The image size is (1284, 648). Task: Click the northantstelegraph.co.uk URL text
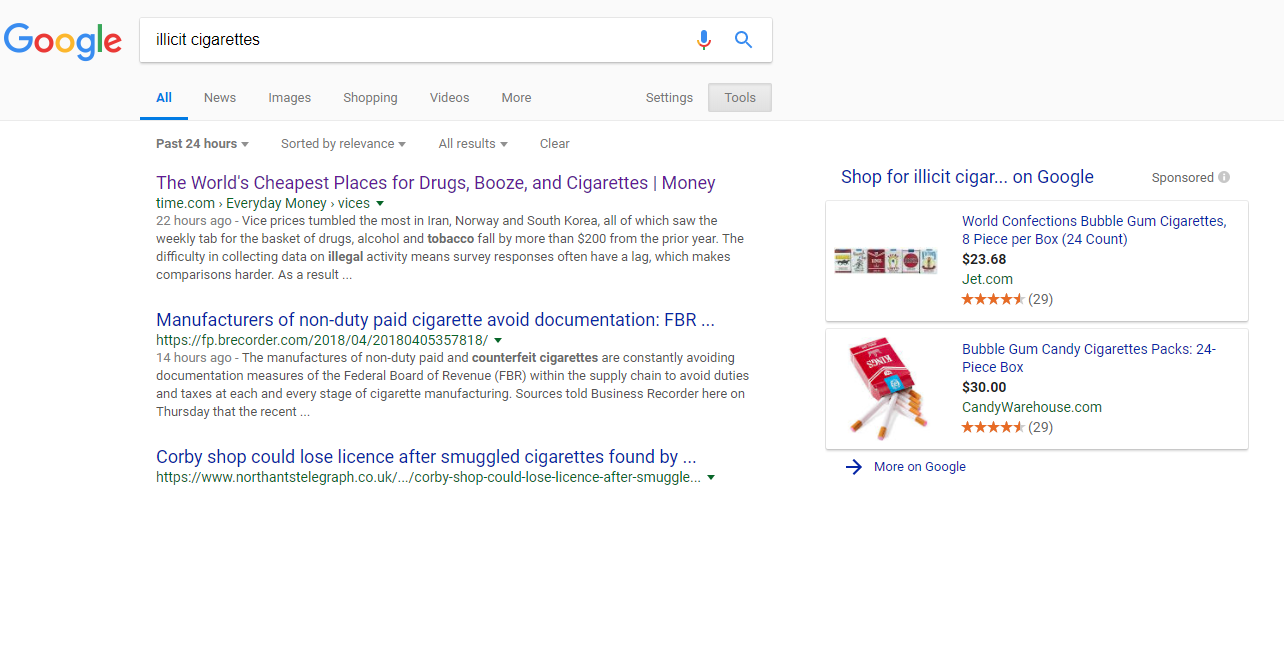click(x=428, y=478)
